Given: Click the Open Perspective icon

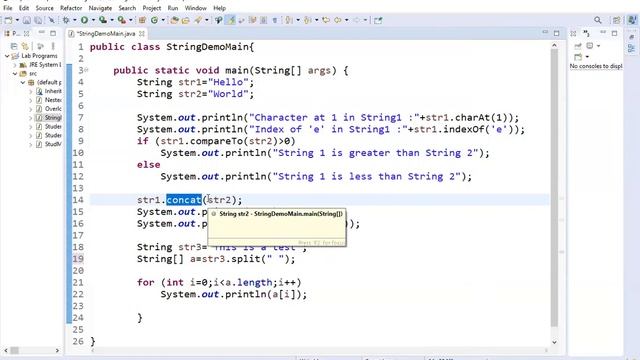Looking at the screenshot, I should tap(617, 20).
